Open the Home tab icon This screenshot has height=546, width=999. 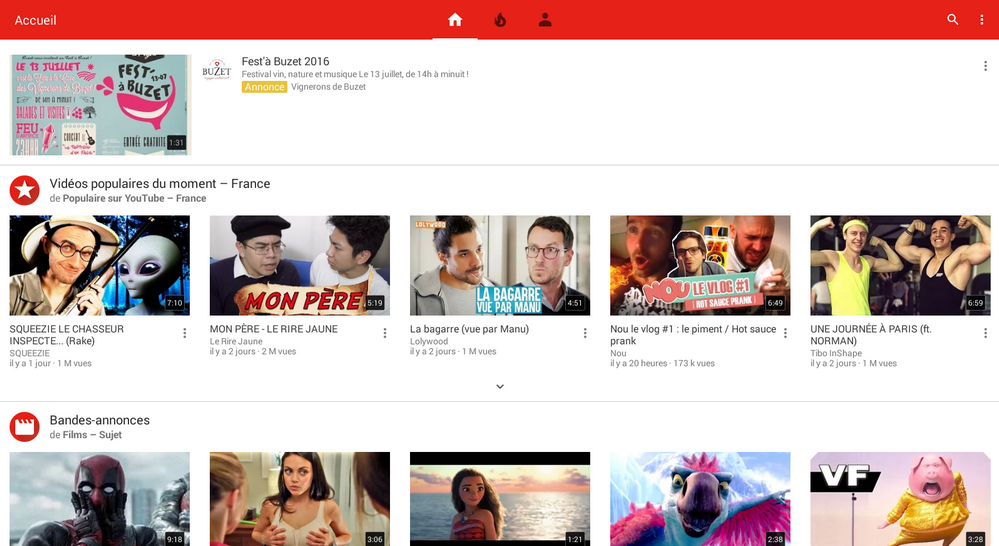click(x=455, y=20)
